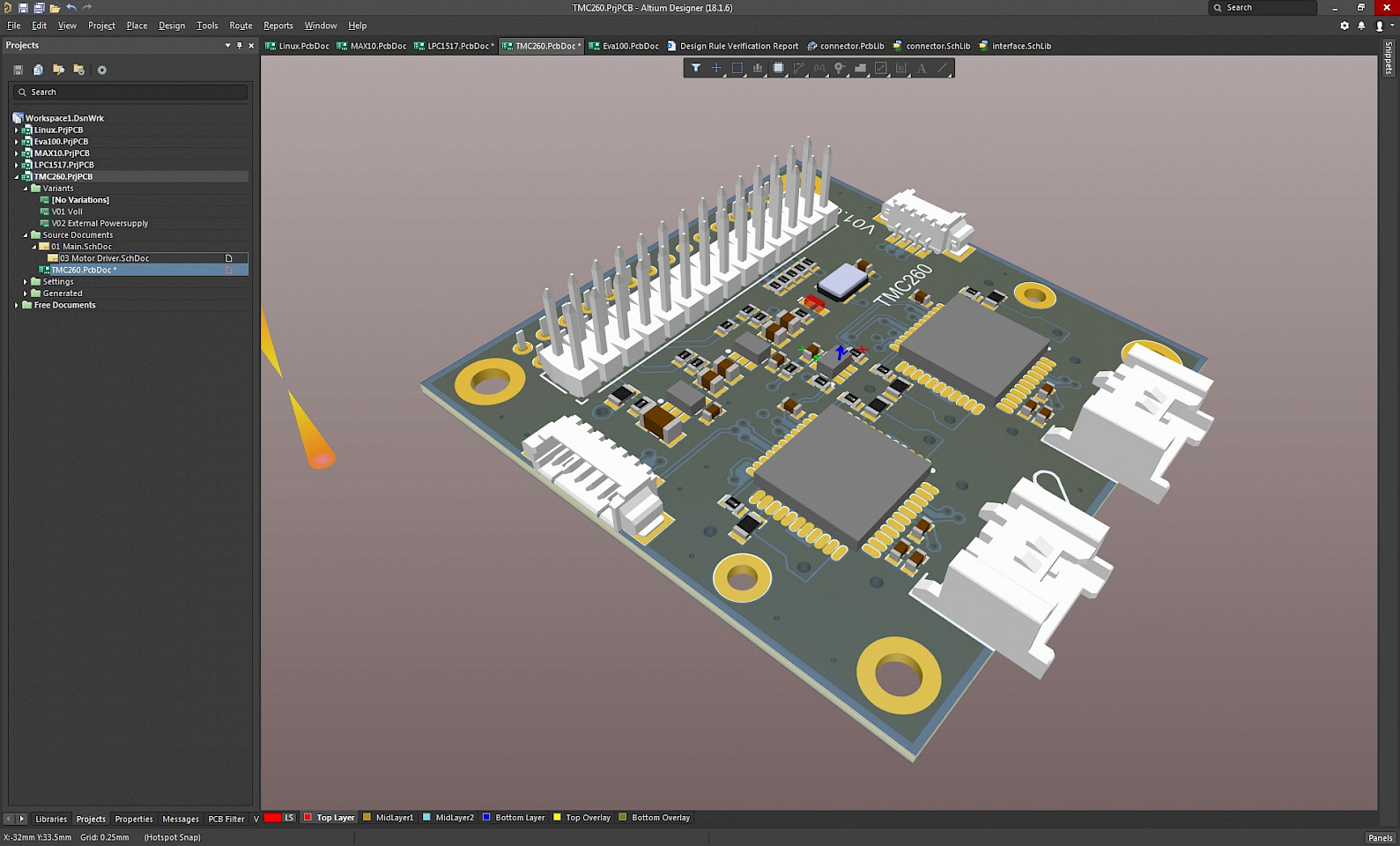This screenshot has width=1400, height=846.
Task: Open the File menu
Action: click(x=14, y=26)
